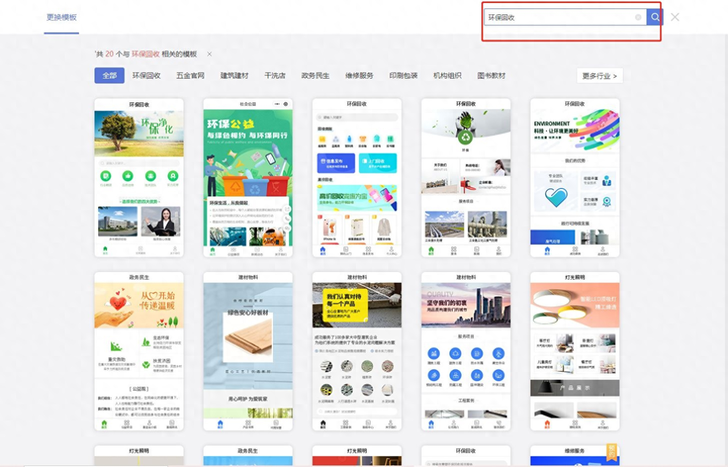Filter templates by 环保回收 category

(146, 75)
